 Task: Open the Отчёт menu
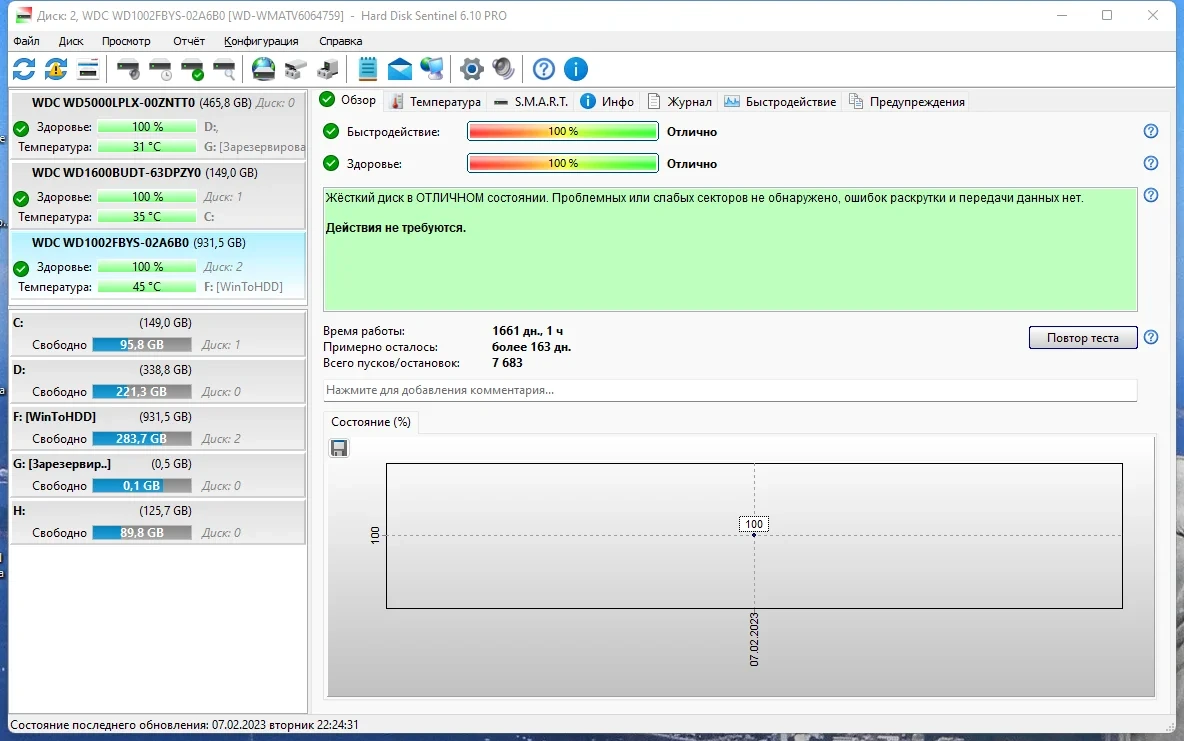[x=189, y=41]
